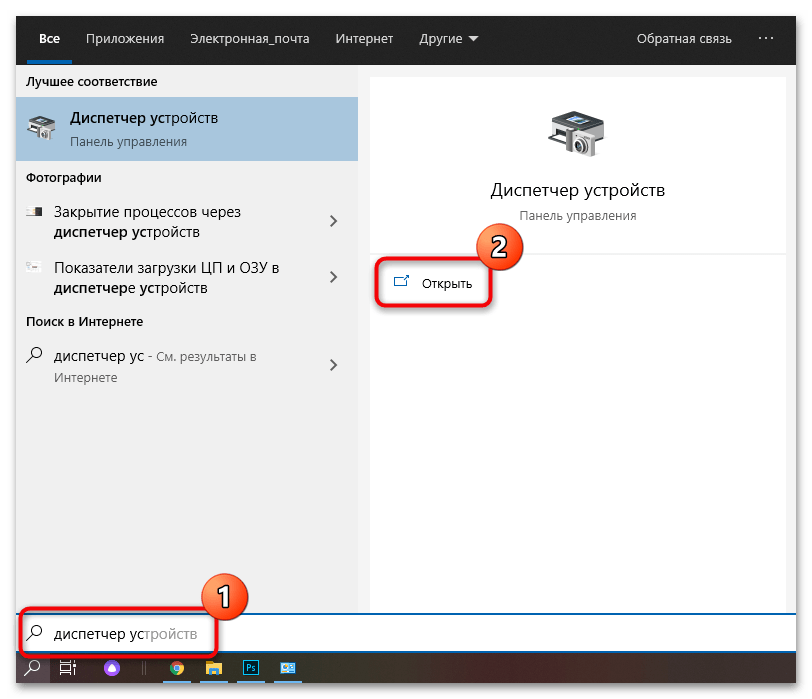Switch to Photoshop in the taskbar

tap(250, 668)
